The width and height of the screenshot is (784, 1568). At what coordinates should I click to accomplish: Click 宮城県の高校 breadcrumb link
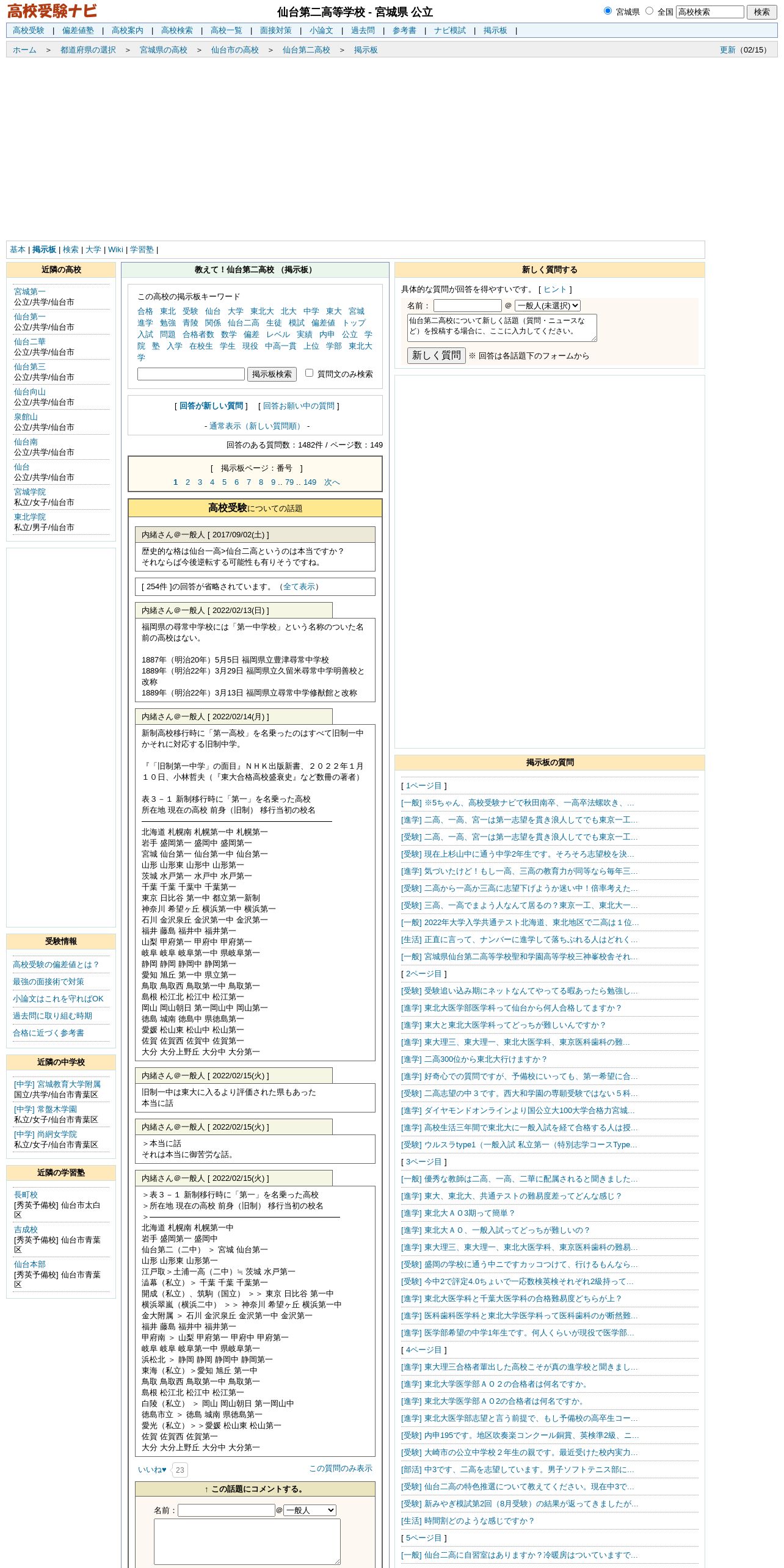(x=164, y=50)
